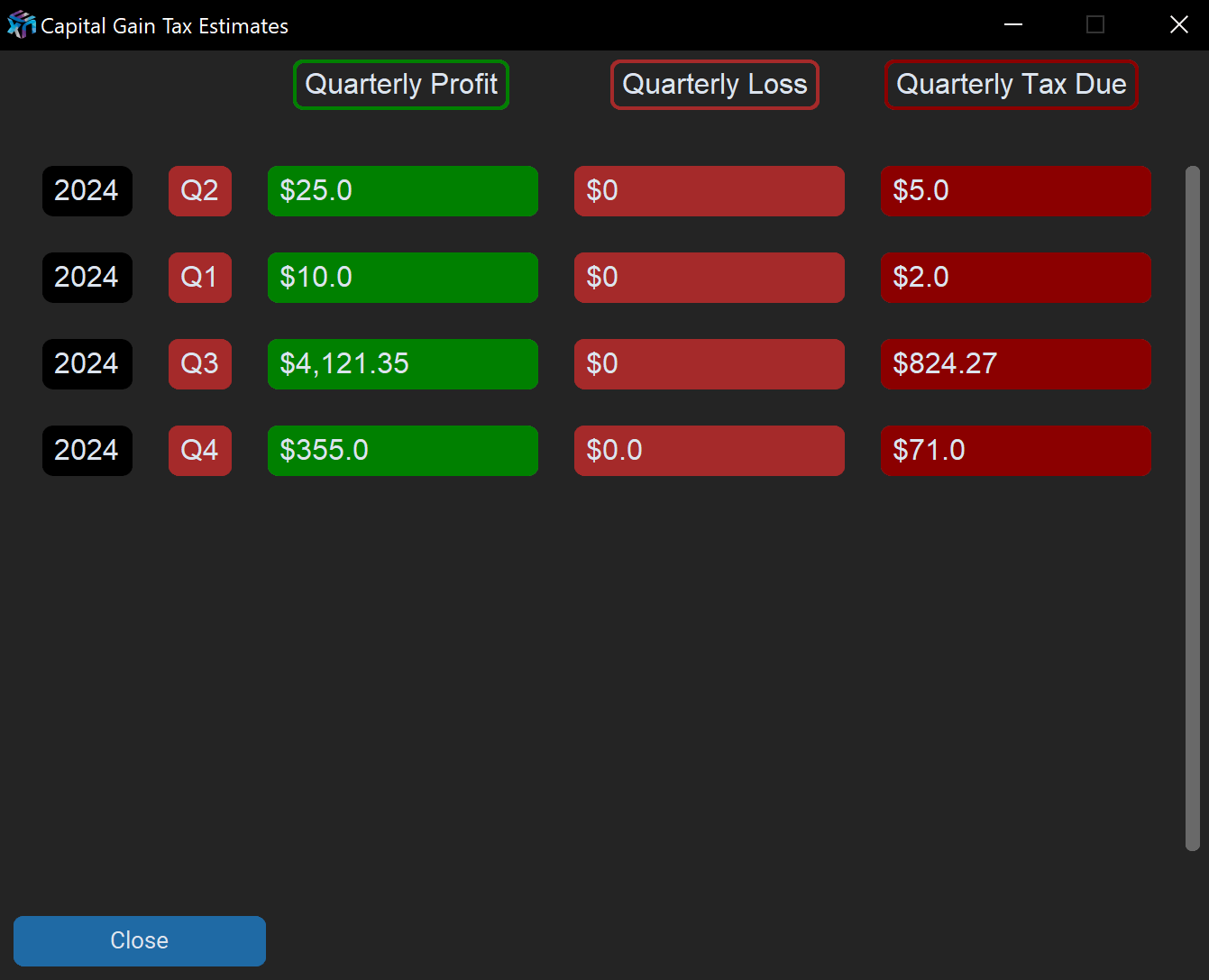Close the window with the X icon
The image size is (1209, 980).
tap(1178, 25)
